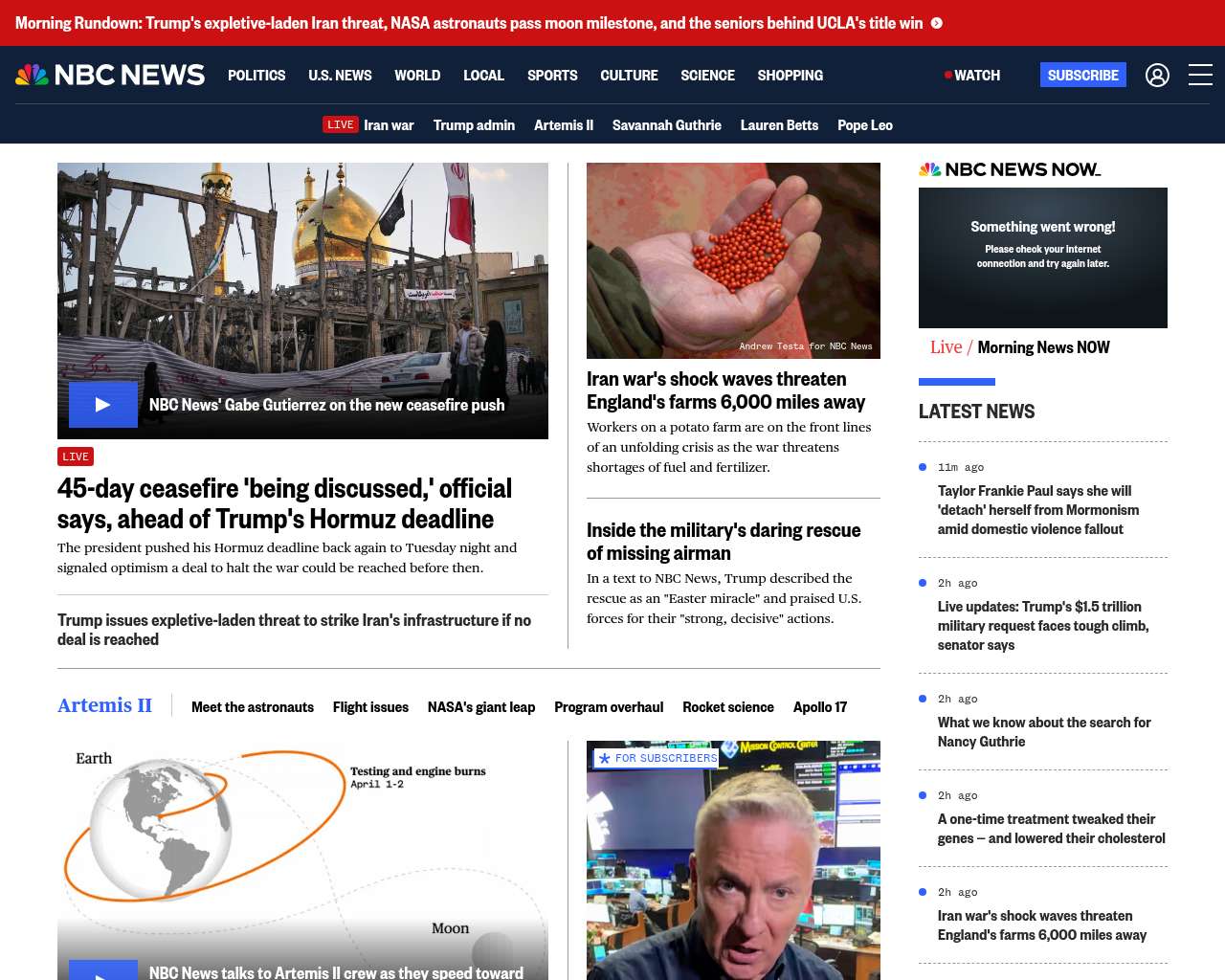Open the Taylor Frankie Paul story
1225x980 pixels.
(1038, 510)
